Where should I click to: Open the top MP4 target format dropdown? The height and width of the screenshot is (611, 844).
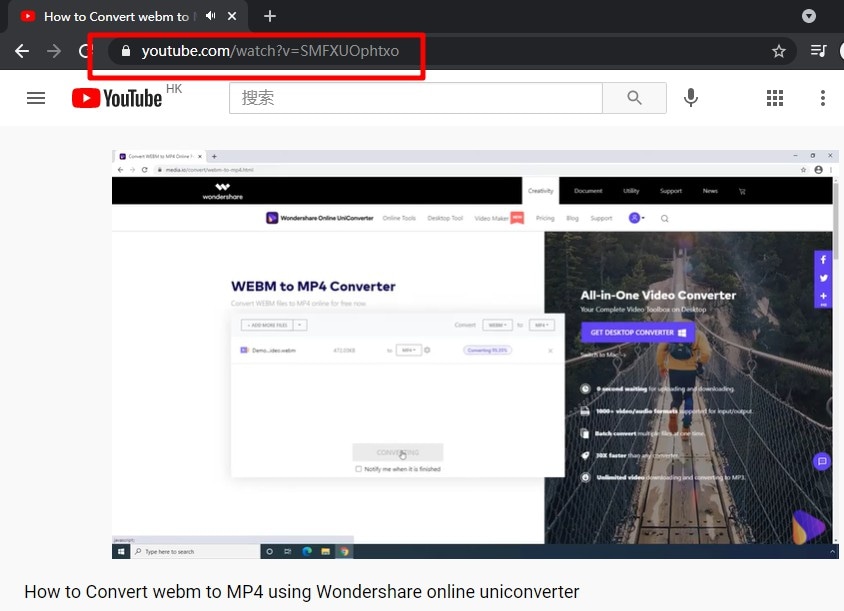(x=541, y=325)
